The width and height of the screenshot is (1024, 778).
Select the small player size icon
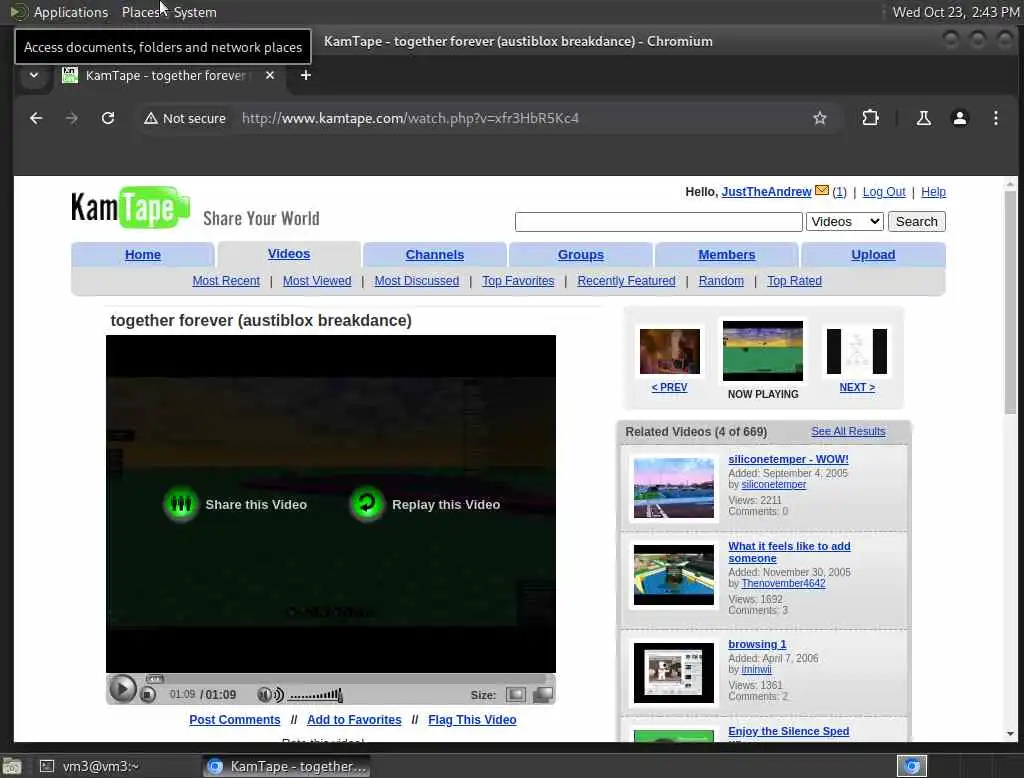click(x=515, y=694)
